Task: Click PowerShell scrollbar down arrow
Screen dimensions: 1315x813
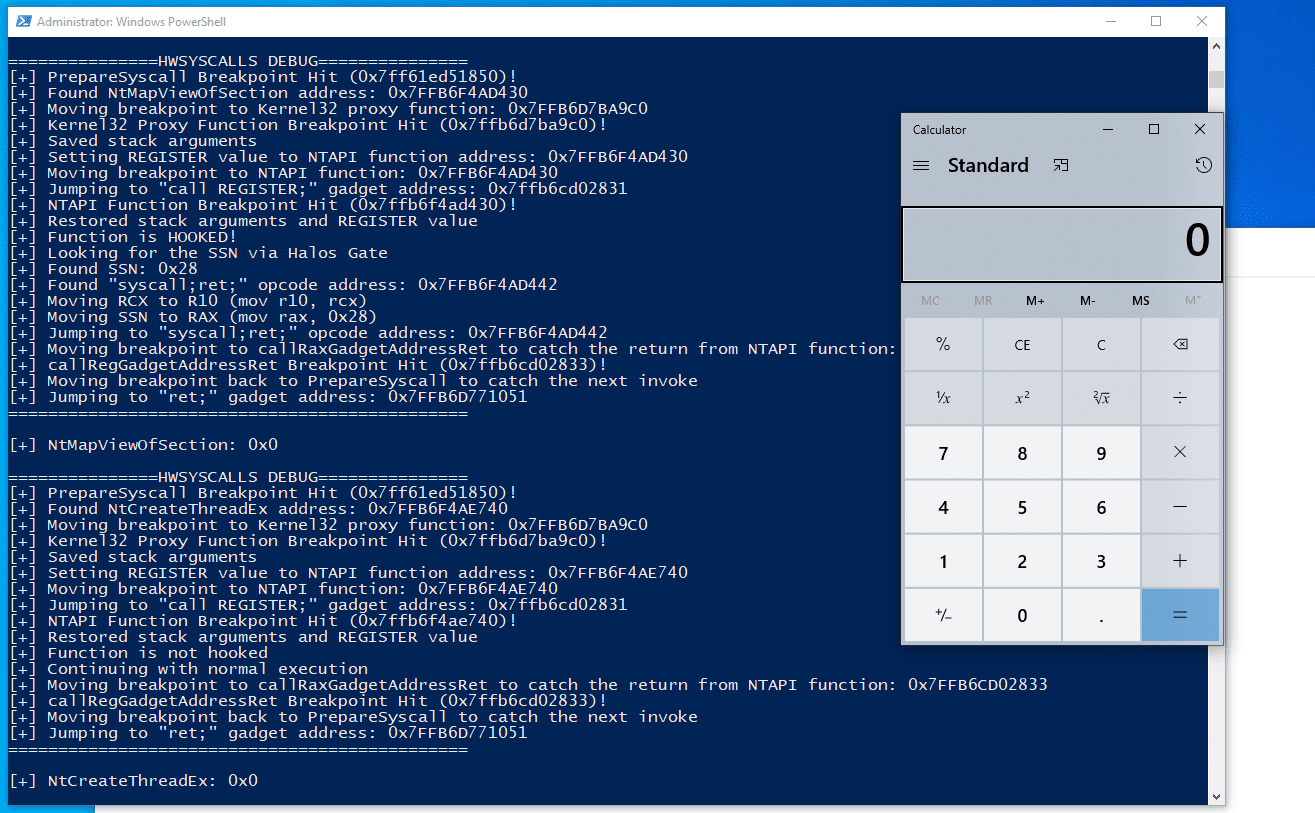Action: (x=1216, y=796)
